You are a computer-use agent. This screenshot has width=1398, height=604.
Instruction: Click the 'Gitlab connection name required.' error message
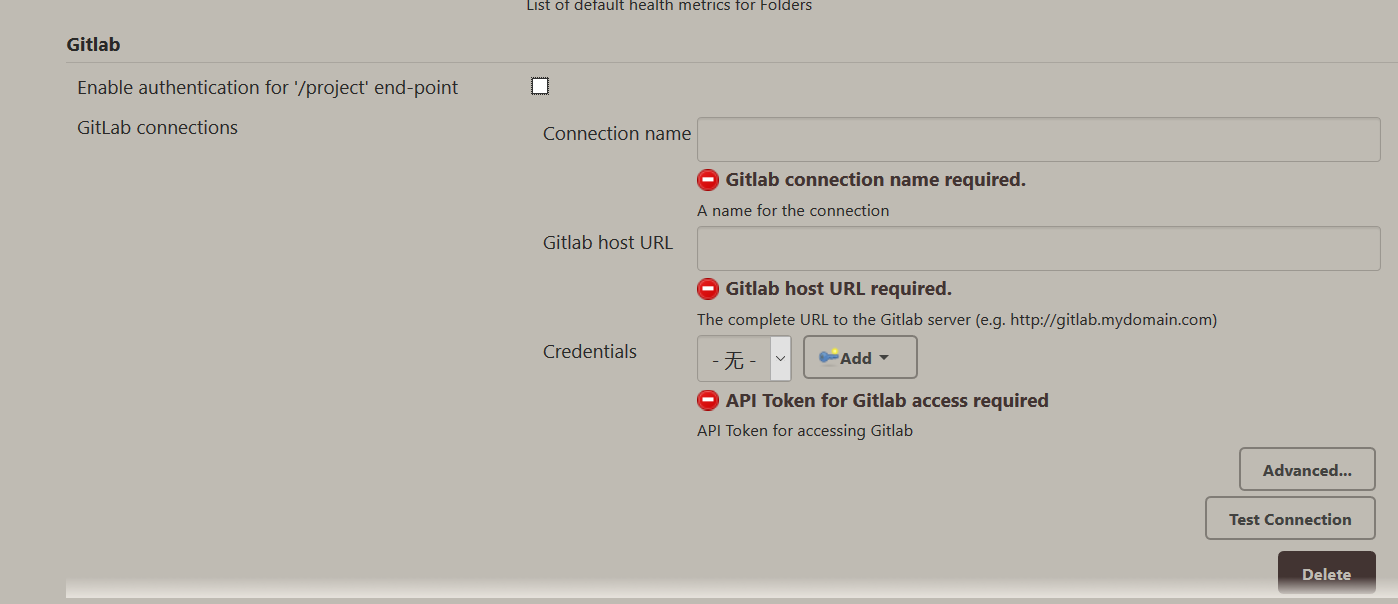(x=875, y=180)
